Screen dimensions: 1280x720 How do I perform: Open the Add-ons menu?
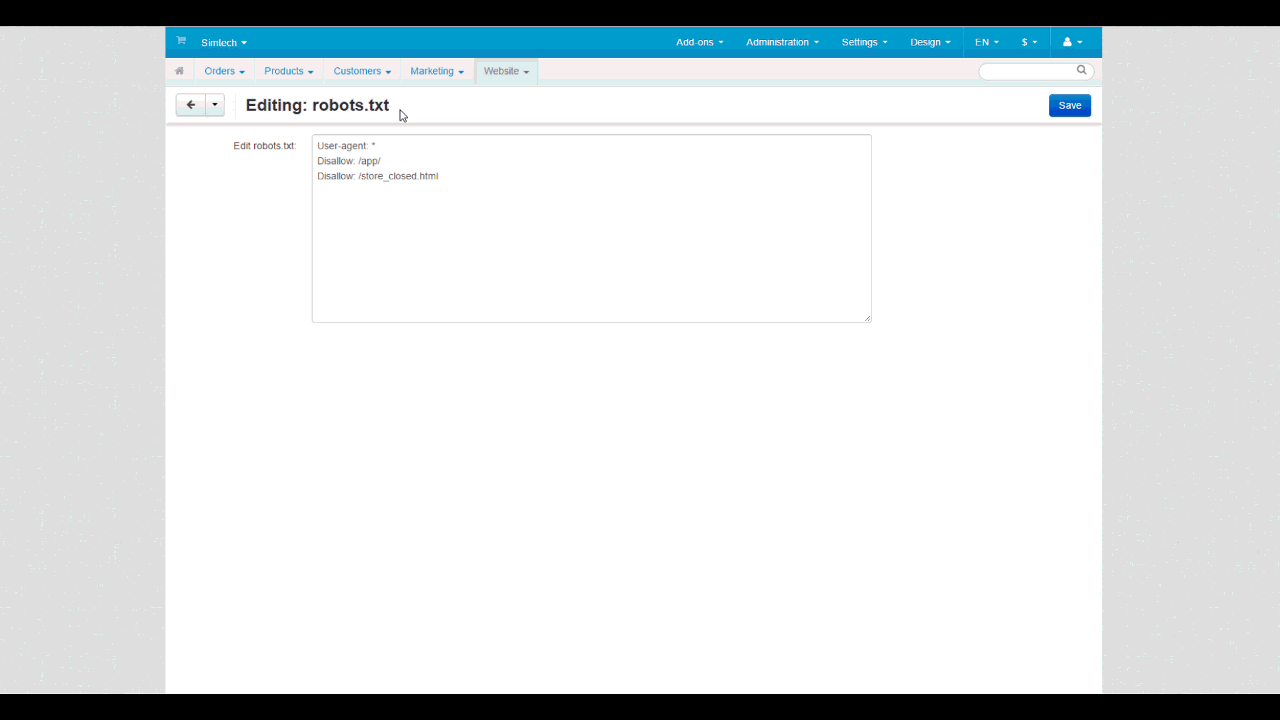pos(699,42)
